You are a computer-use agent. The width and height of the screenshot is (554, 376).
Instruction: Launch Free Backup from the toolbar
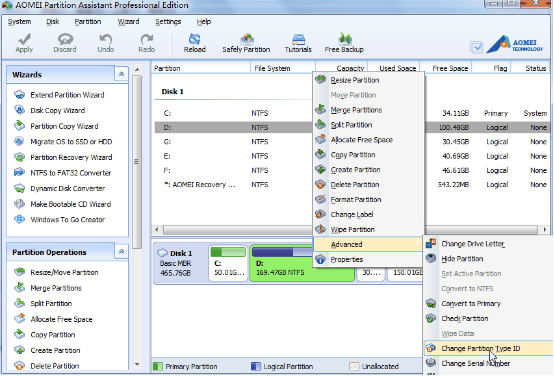(344, 43)
